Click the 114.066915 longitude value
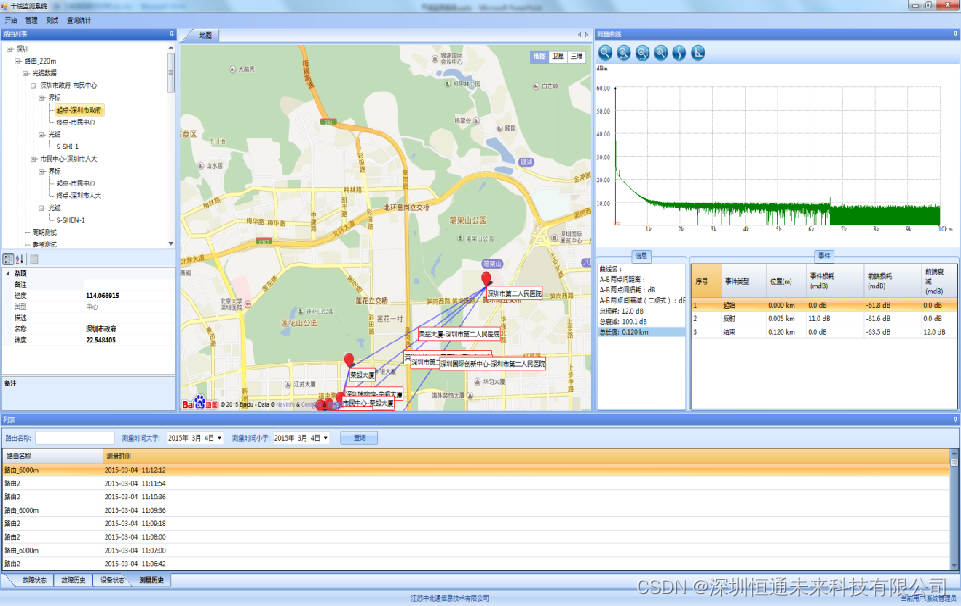 (x=103, y=295)
